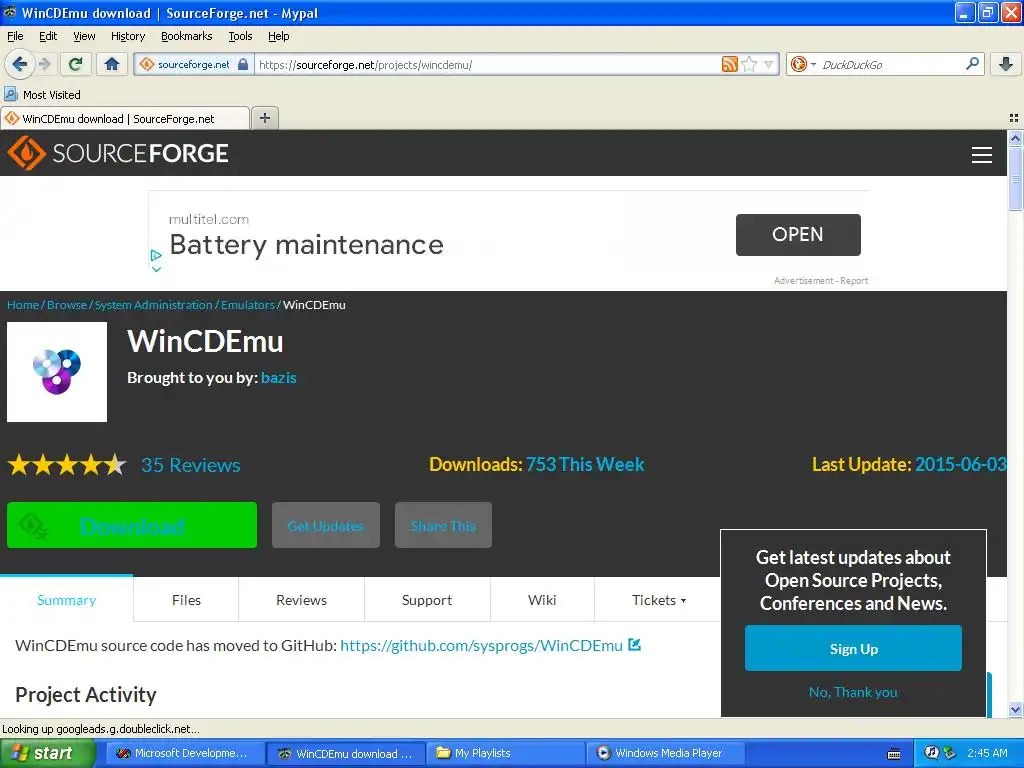Open the Edit menu
1024x768 pixels.
coord(48,36)
